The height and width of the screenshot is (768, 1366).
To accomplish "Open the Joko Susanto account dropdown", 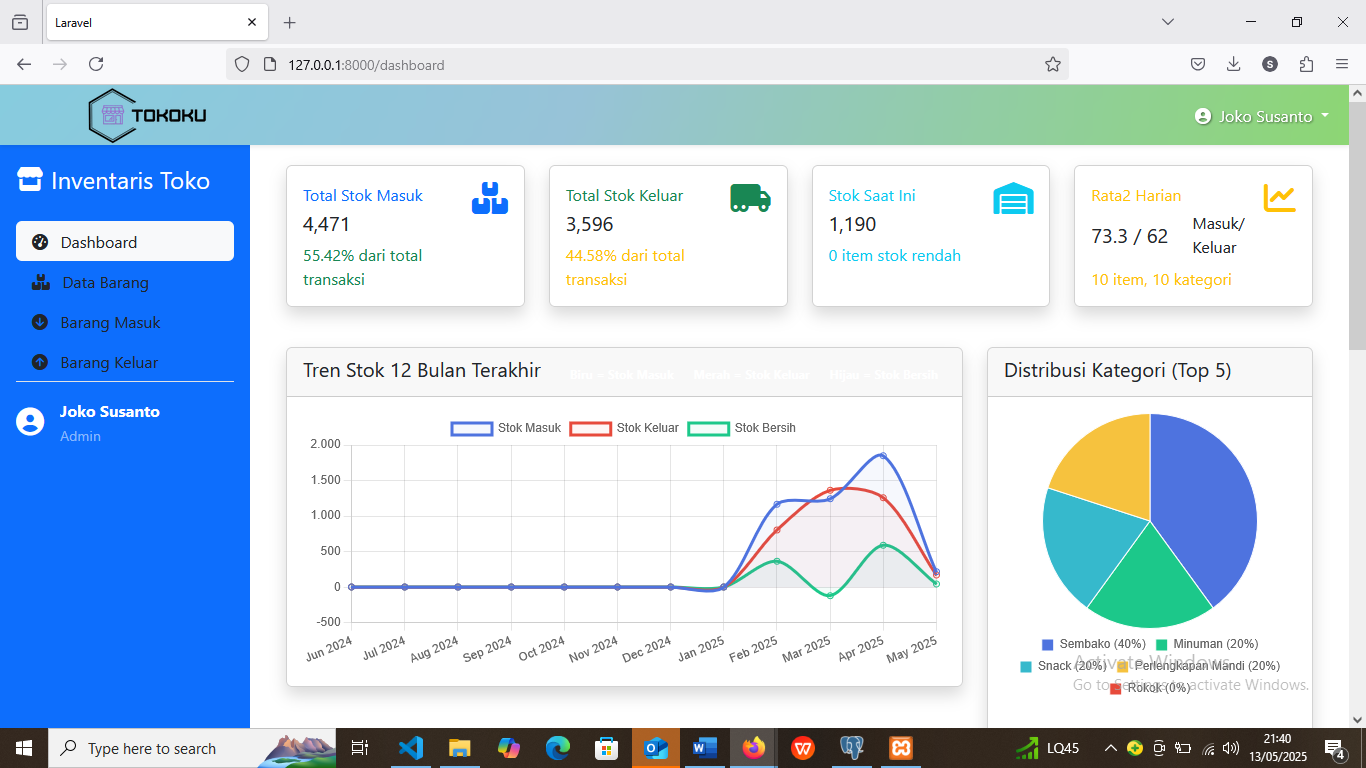I will [1263, 115].
